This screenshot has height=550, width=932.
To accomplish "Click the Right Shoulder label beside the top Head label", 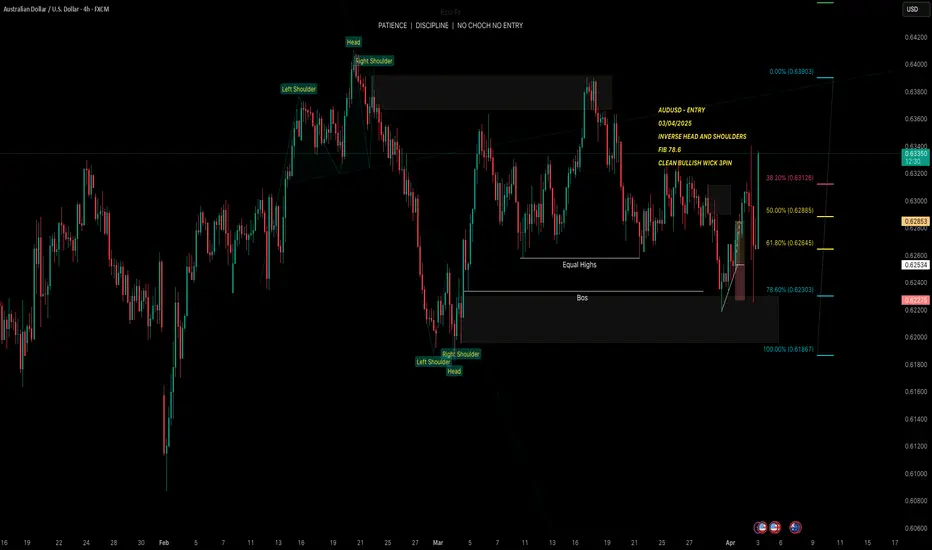I will (373, 61).
